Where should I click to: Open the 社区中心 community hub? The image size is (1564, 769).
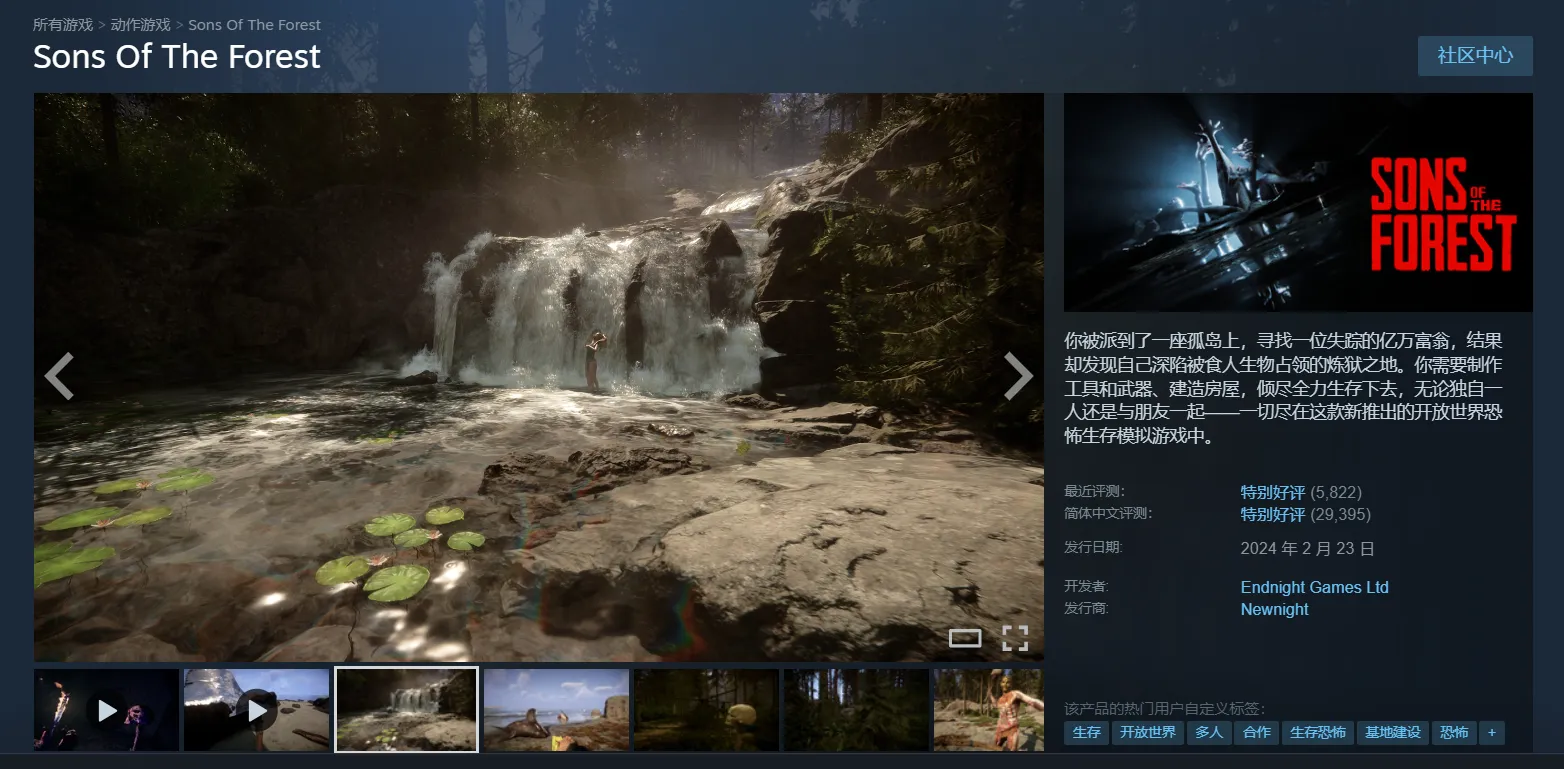pos(1474,56)
